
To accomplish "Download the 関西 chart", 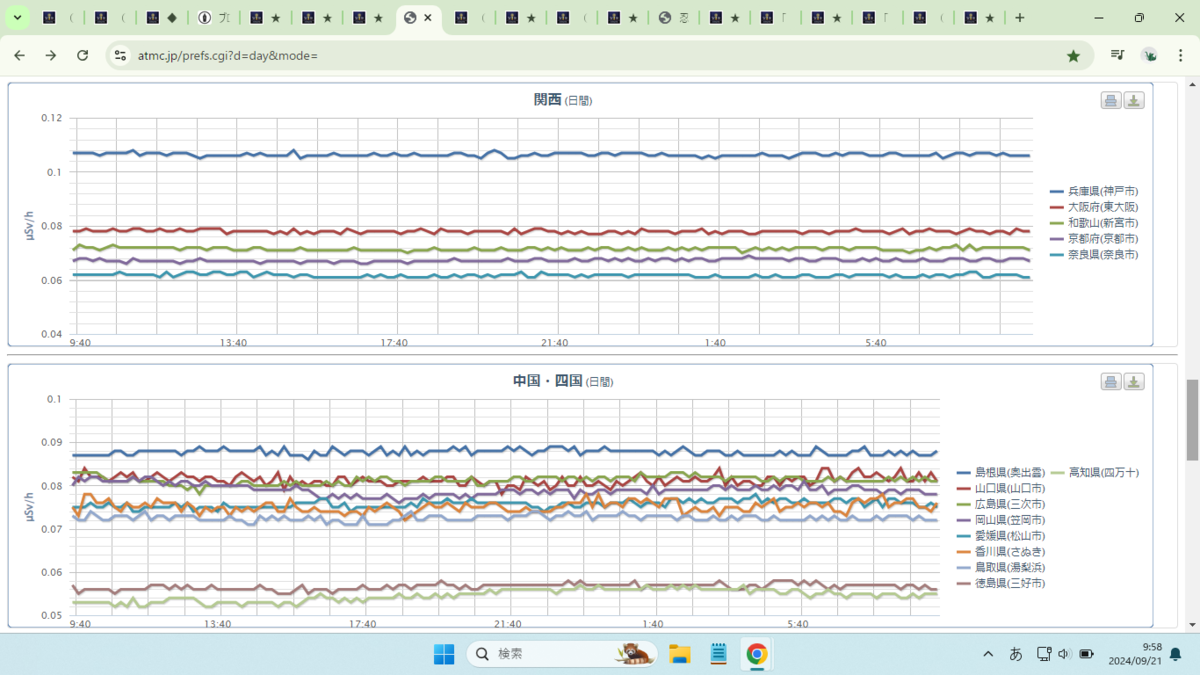I will pyautogui.click(x=1134, y=100).
